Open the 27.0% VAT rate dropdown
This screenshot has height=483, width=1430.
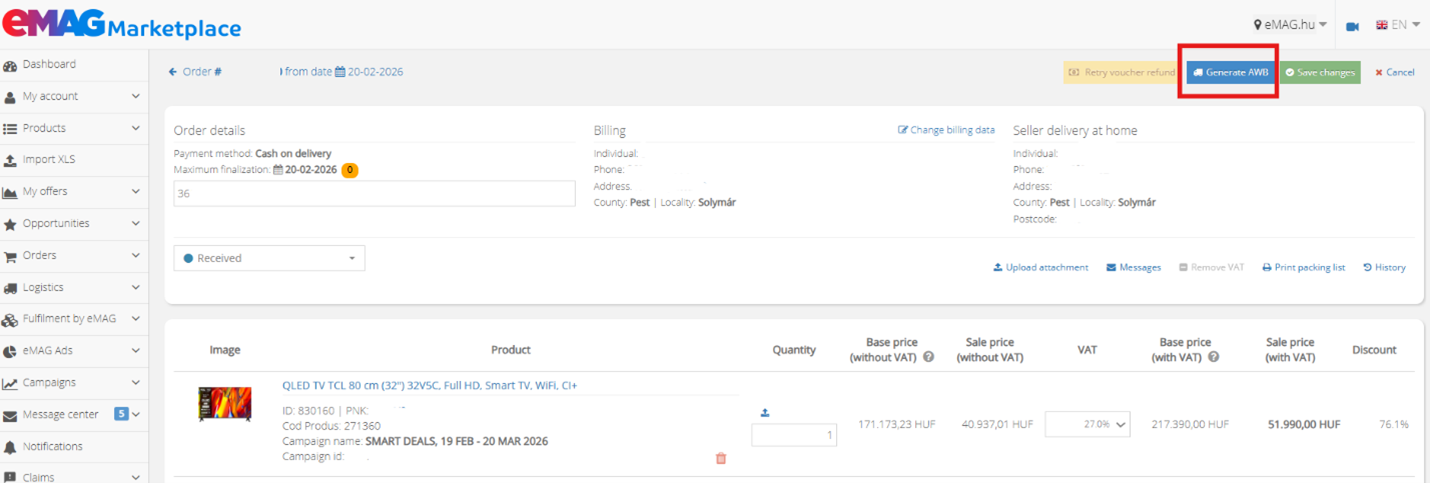[1087, 424]
